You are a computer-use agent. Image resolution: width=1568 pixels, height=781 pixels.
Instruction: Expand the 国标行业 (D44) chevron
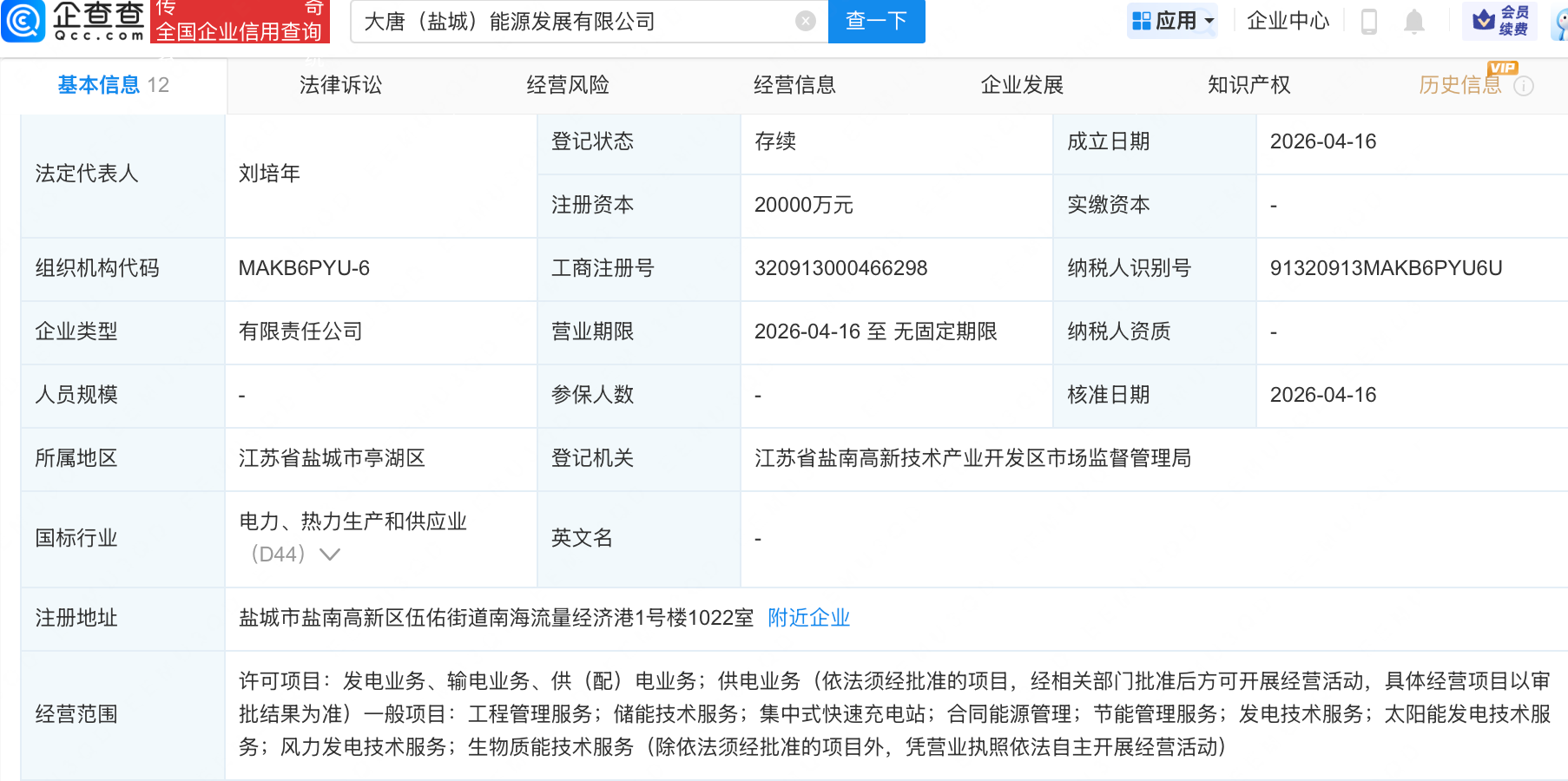pyautogui.click(x=330, y=555)
